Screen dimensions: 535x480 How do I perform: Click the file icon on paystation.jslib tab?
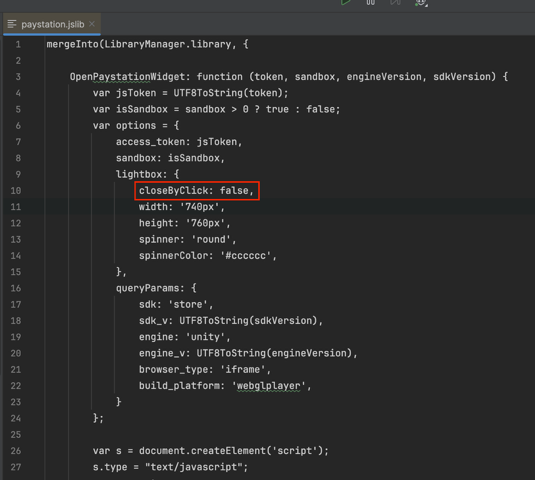coord(12,24)
